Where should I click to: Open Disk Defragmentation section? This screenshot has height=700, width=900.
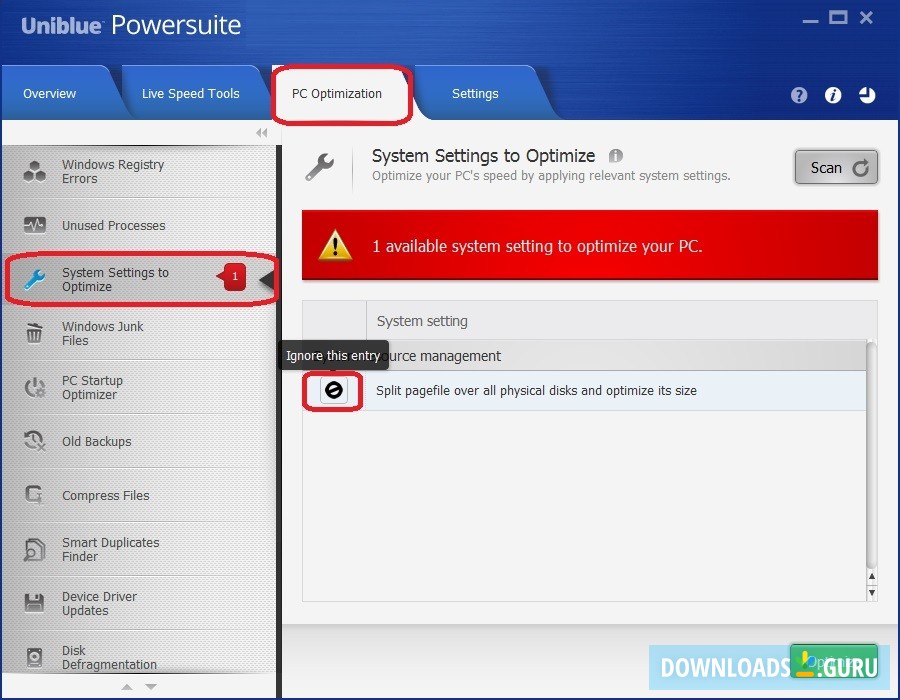point(140,654)
